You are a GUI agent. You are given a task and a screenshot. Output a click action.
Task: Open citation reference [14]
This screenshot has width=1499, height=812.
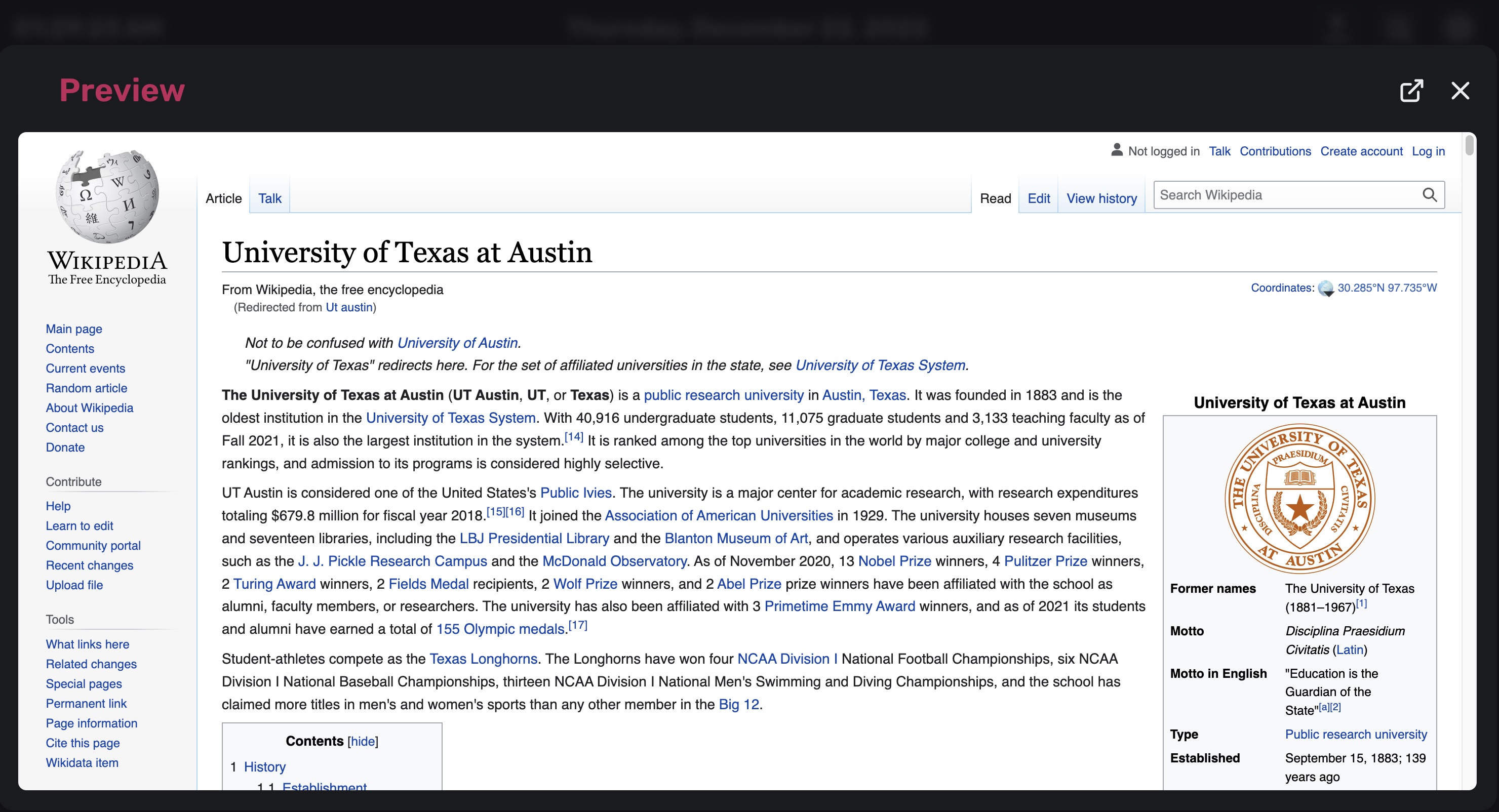(574, 436)
